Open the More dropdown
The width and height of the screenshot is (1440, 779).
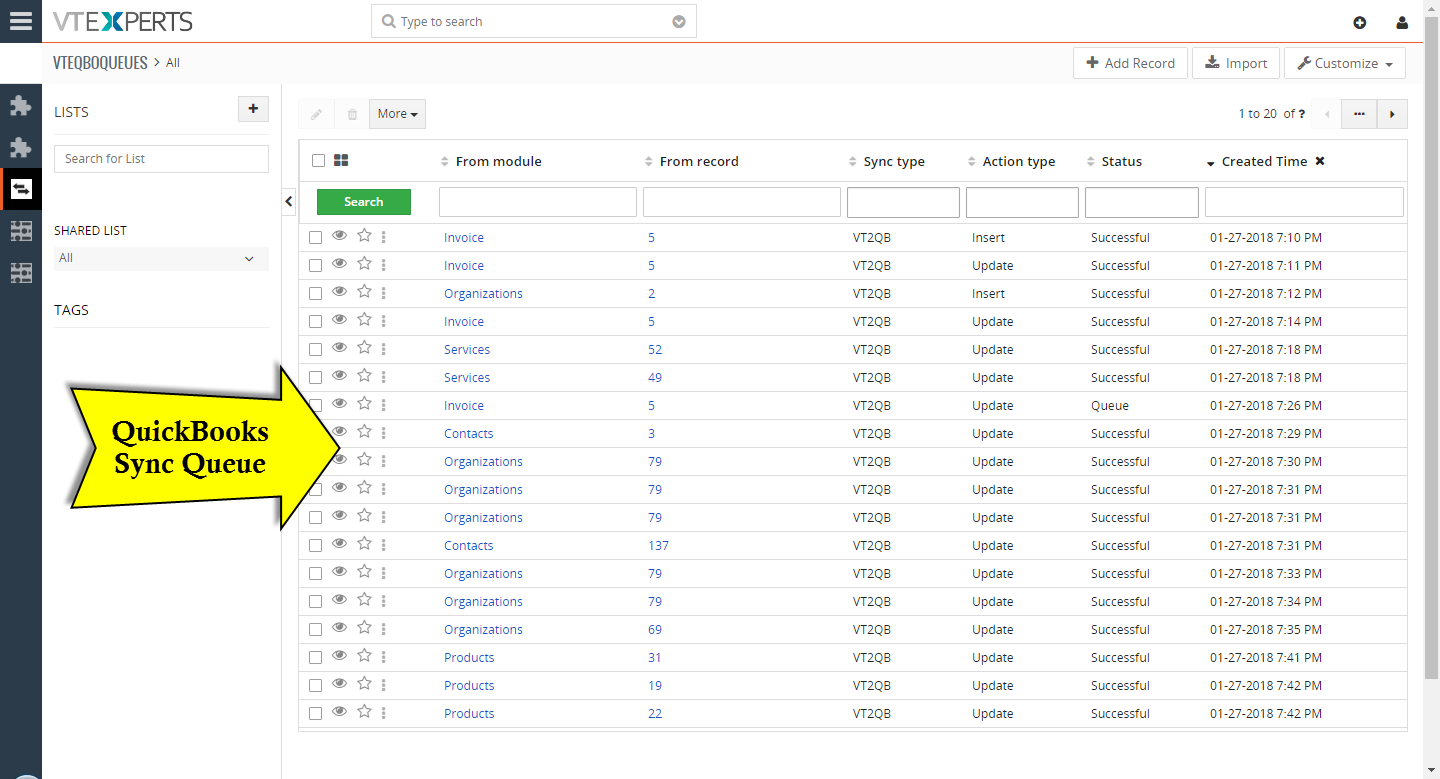tap(397, 114)
